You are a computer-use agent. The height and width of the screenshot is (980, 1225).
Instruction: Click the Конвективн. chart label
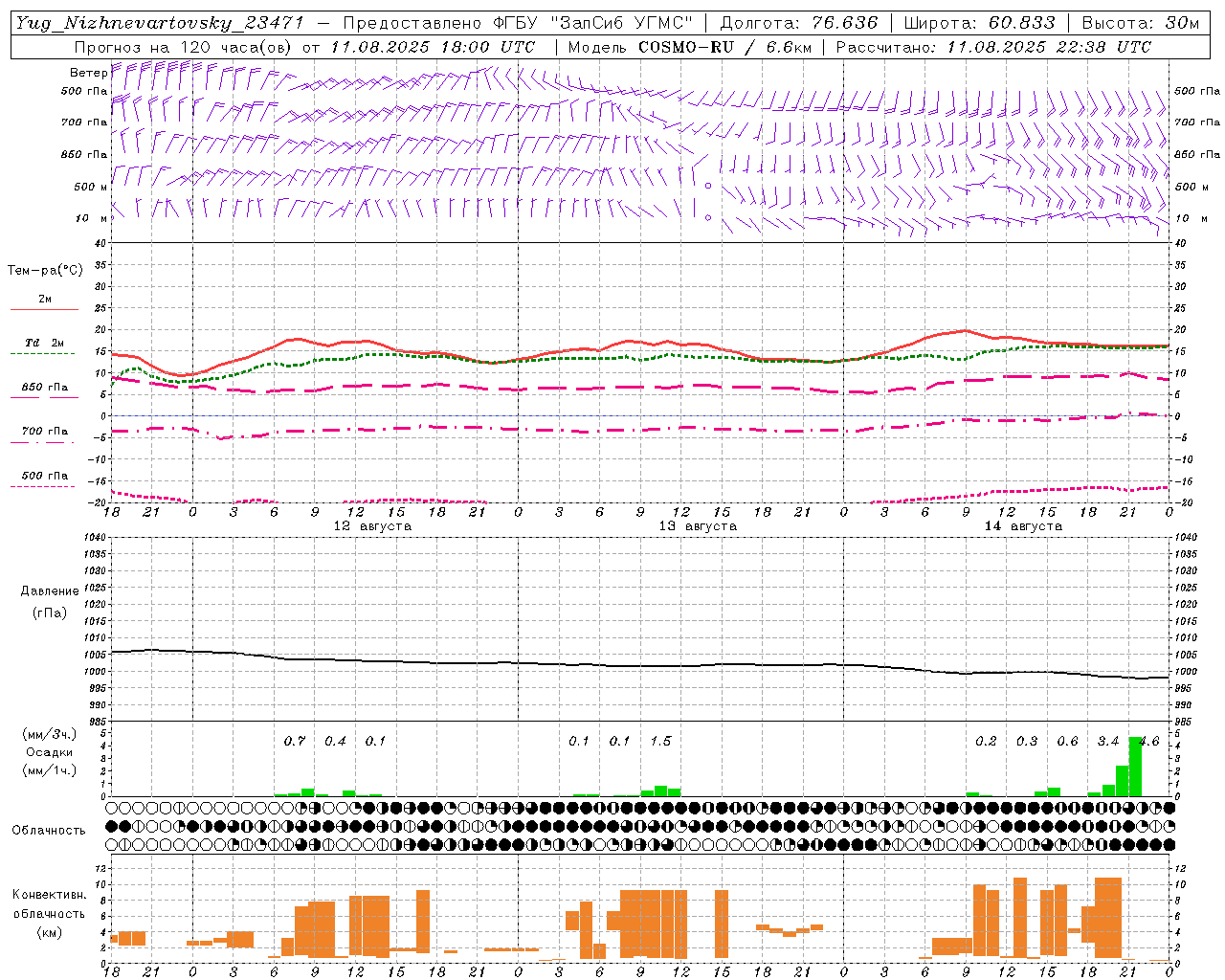50,895
